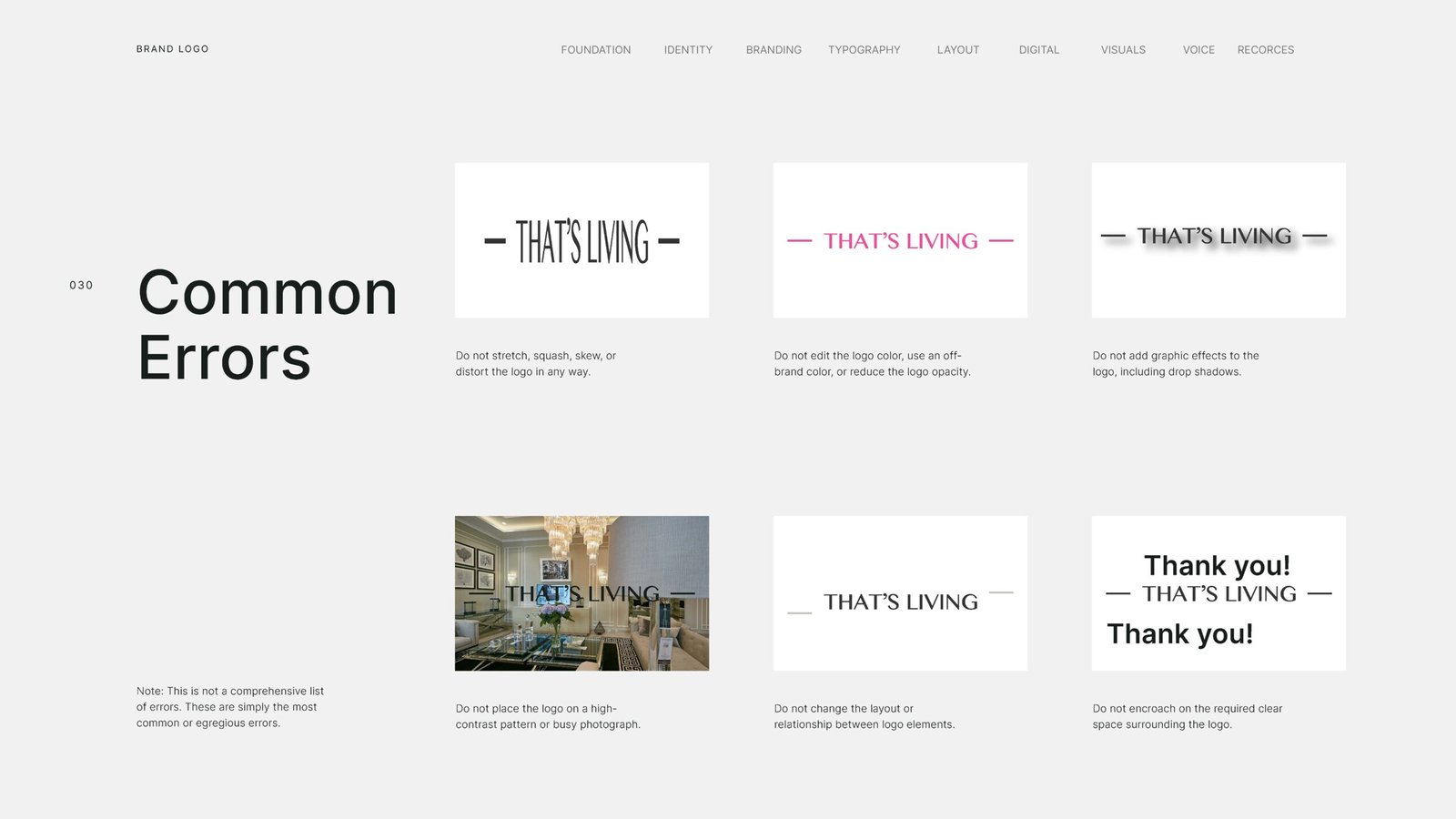This screenshot has width=1456, height=819.
Task: Select the note about comprehensive list
Action: click(x=230, y=707)
